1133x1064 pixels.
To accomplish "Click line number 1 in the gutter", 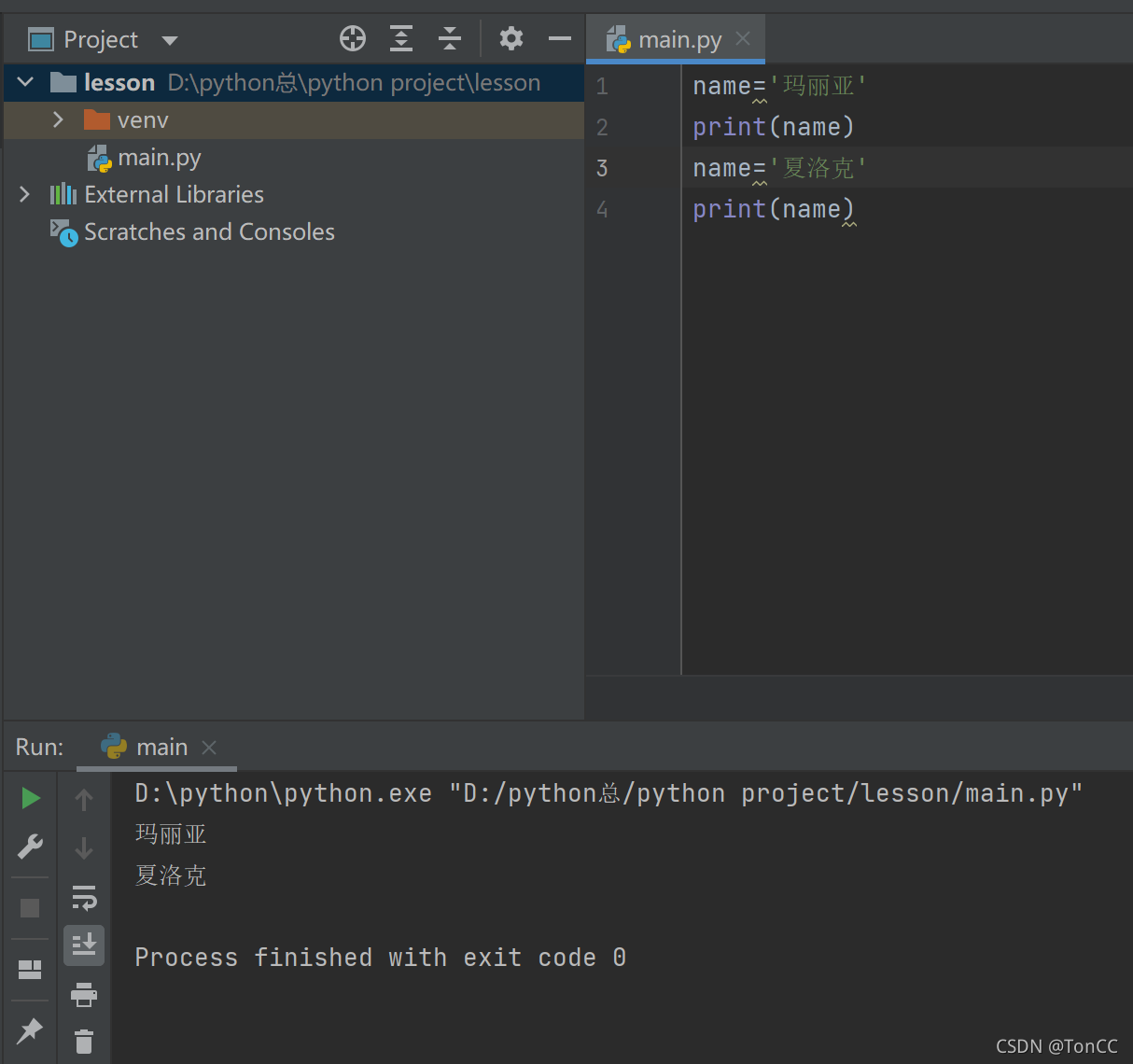I will [602, 87].
